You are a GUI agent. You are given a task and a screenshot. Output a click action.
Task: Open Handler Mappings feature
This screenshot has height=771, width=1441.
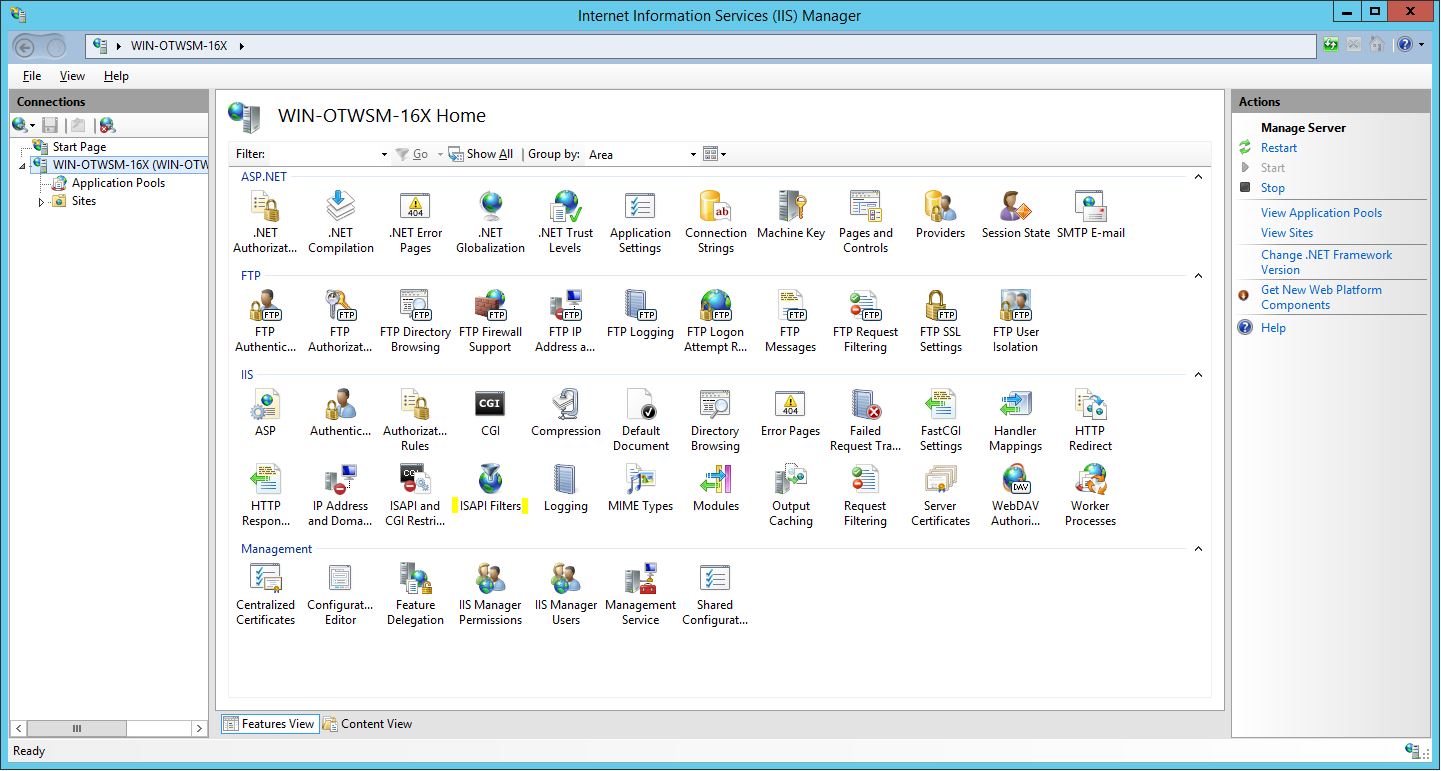pos(1016,419)
